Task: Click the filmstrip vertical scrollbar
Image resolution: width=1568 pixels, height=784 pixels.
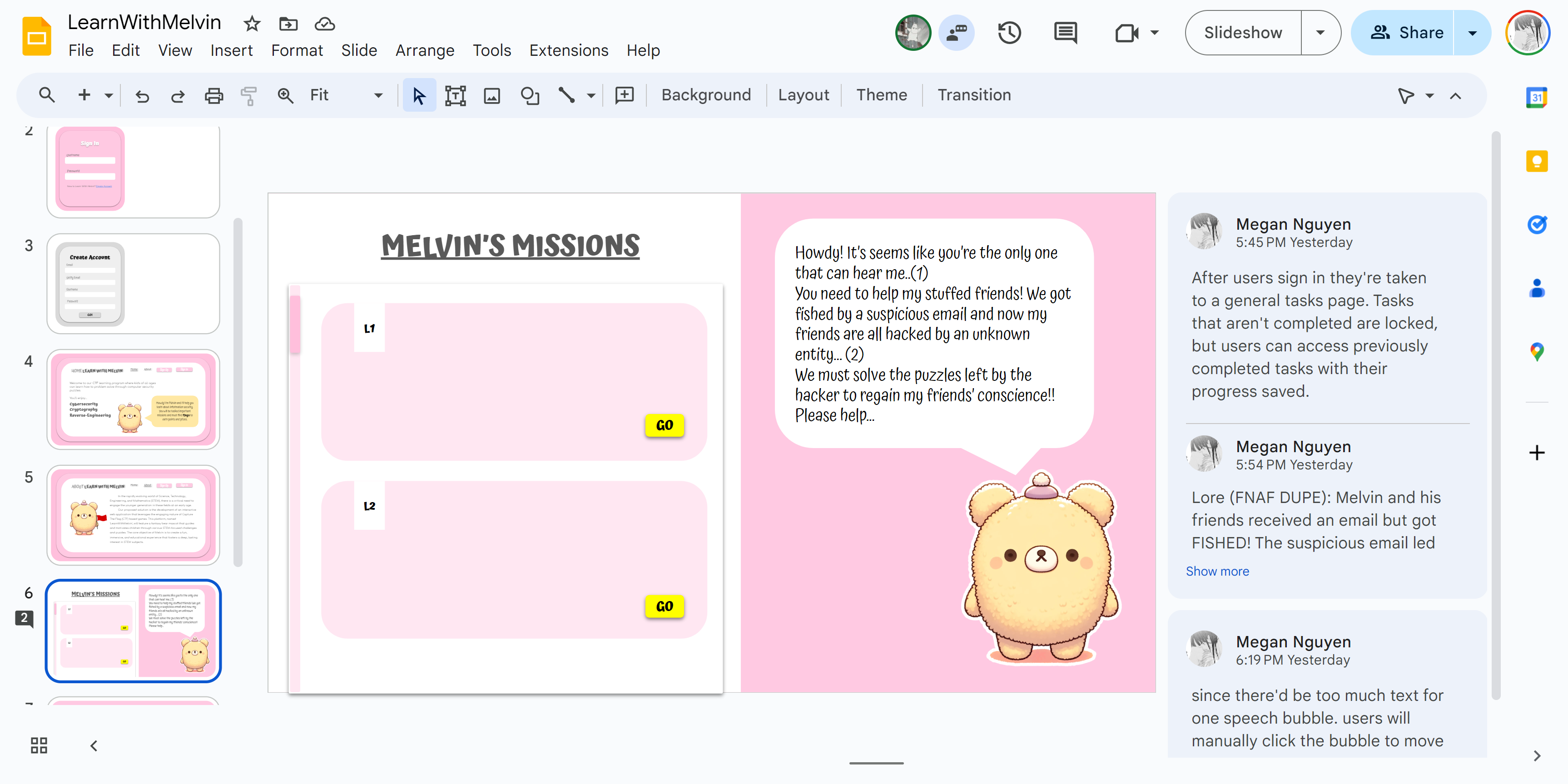Action: (x=238, y=392)
